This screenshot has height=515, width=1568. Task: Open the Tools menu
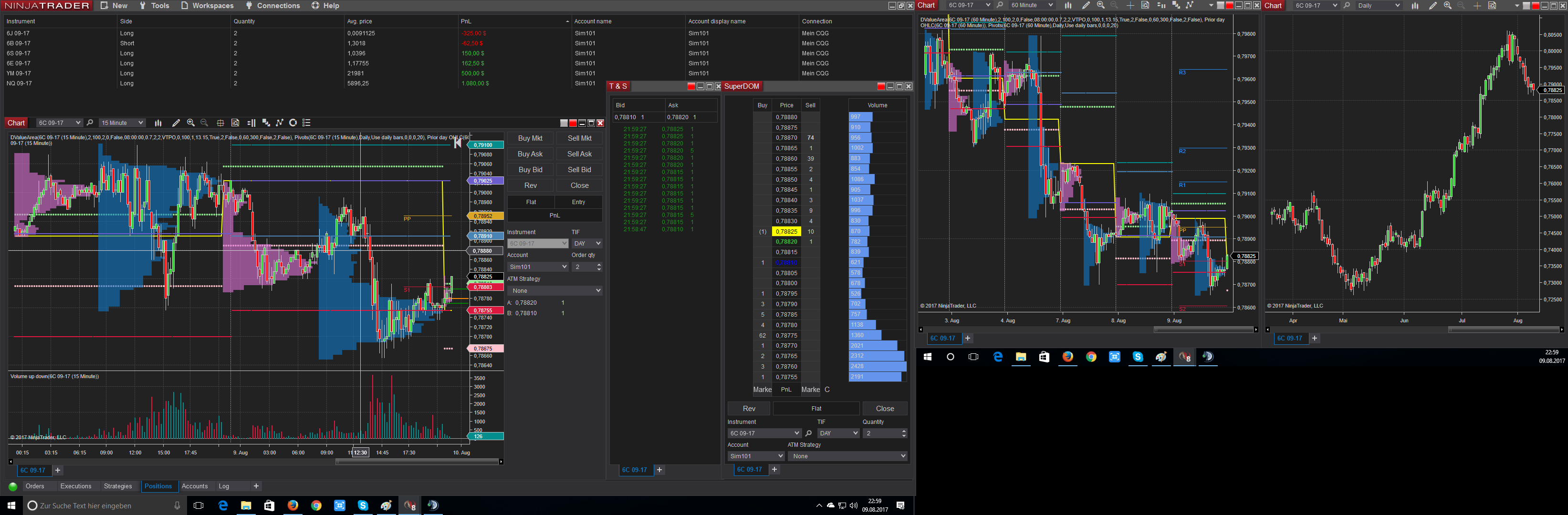pyautogui.click(x=154, y=5)
